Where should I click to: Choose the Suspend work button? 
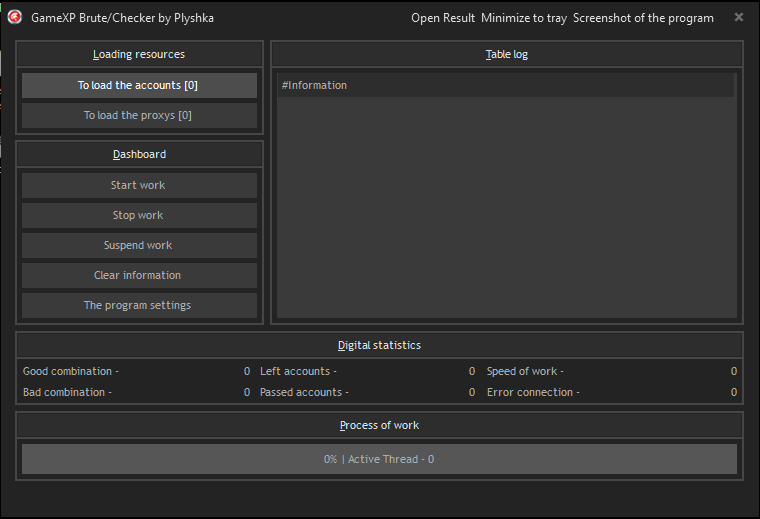[x=139, y=245]
